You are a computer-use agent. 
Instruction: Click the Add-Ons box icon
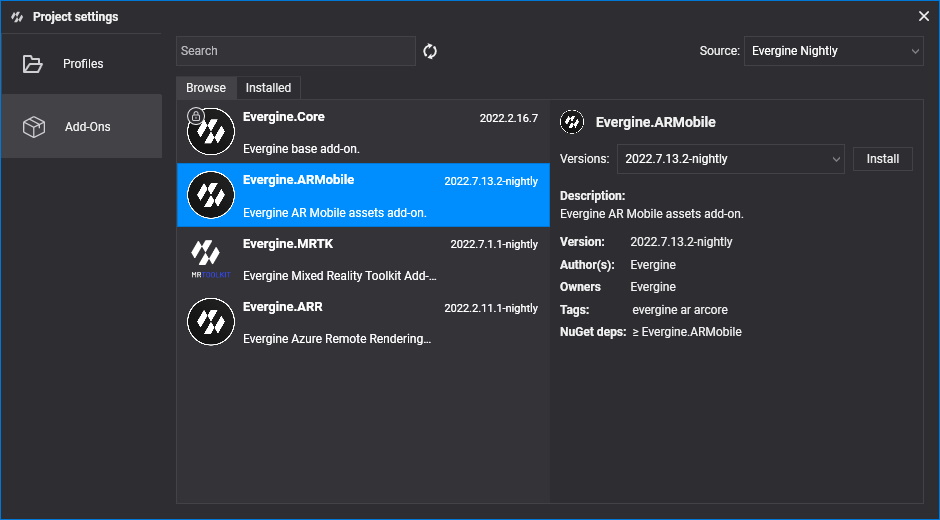tap(34, 127)
